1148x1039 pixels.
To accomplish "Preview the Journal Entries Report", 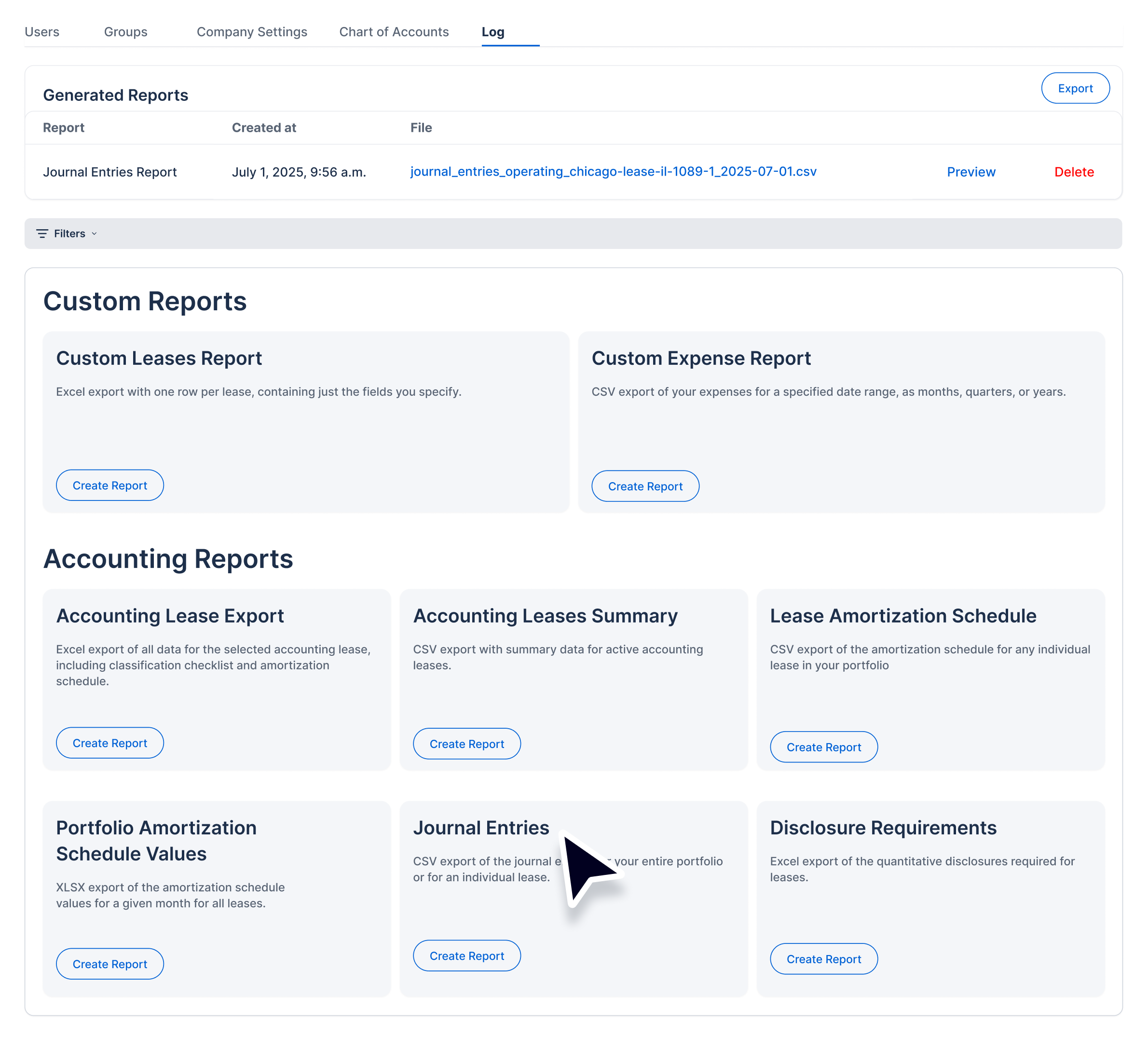I will pos(970,172).
